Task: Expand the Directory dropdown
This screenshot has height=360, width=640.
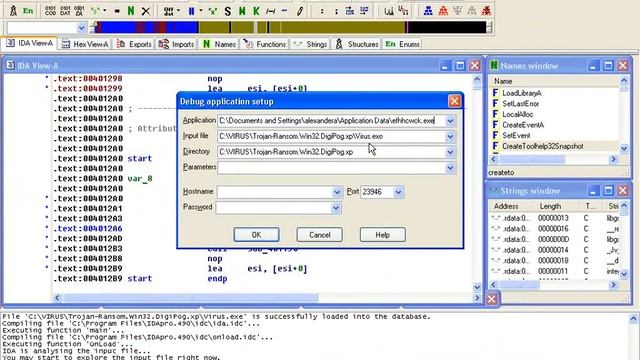Action: coord(450,152)
